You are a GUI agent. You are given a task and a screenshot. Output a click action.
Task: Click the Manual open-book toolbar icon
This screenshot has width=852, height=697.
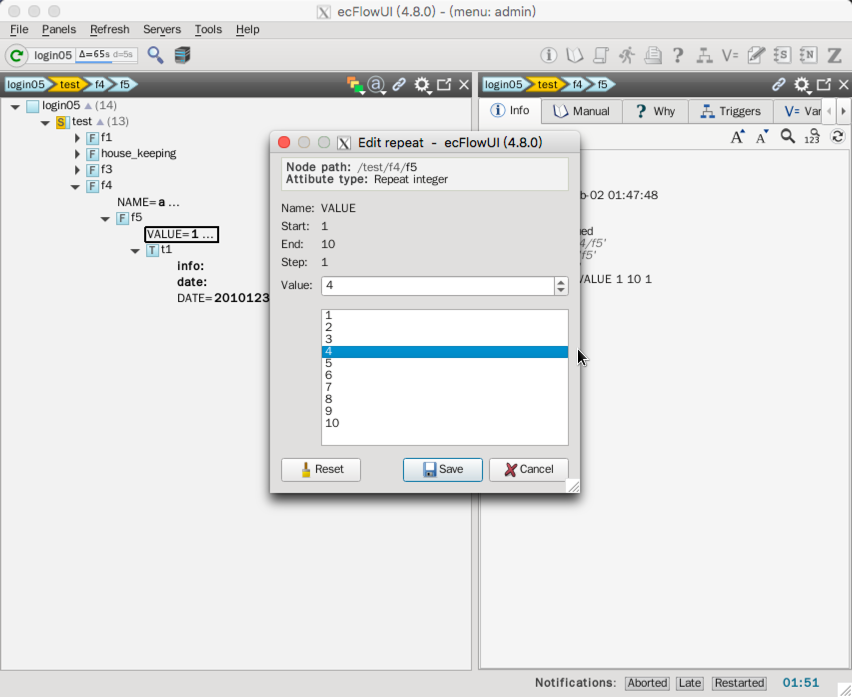(575, 55)
